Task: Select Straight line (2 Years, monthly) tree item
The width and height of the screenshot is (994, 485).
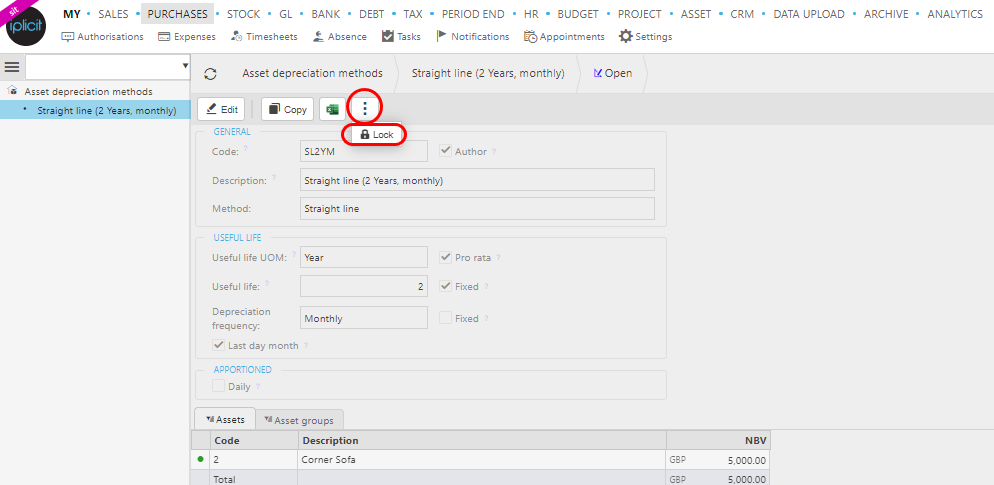Action: [x=106, y=110]
